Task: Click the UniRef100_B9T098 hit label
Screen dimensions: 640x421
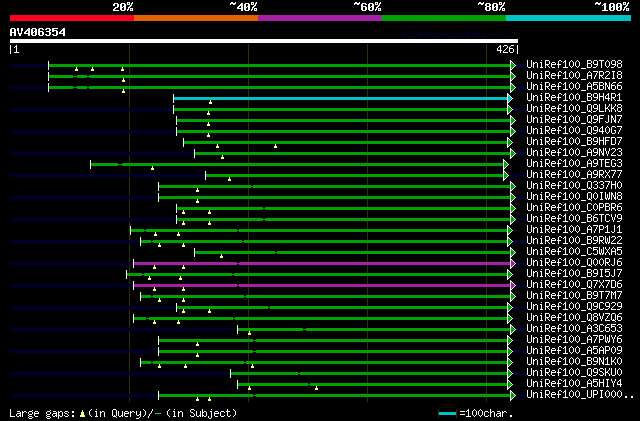Action: (574, 65)
